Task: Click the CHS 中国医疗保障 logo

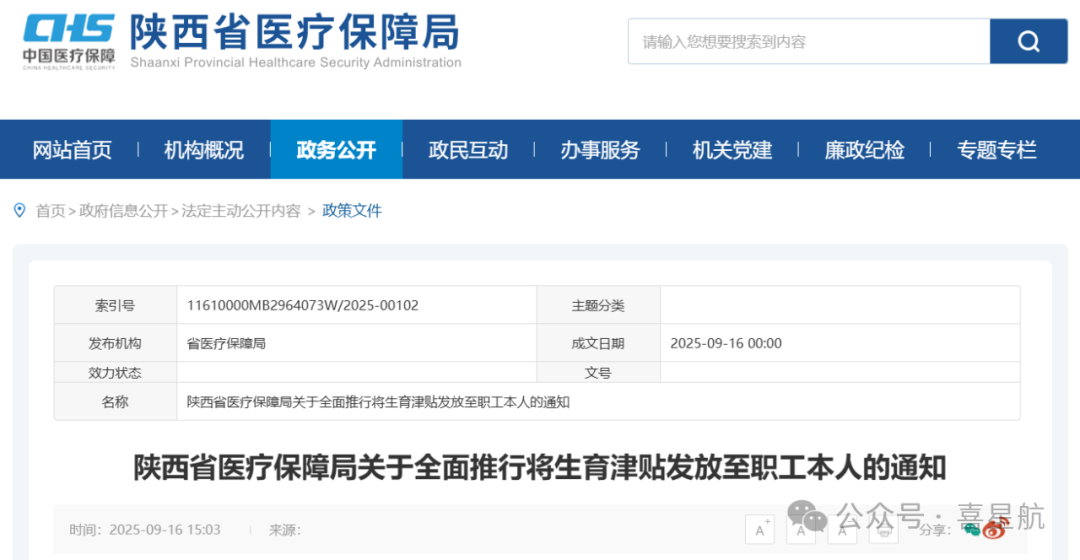Action: (68, 41)
